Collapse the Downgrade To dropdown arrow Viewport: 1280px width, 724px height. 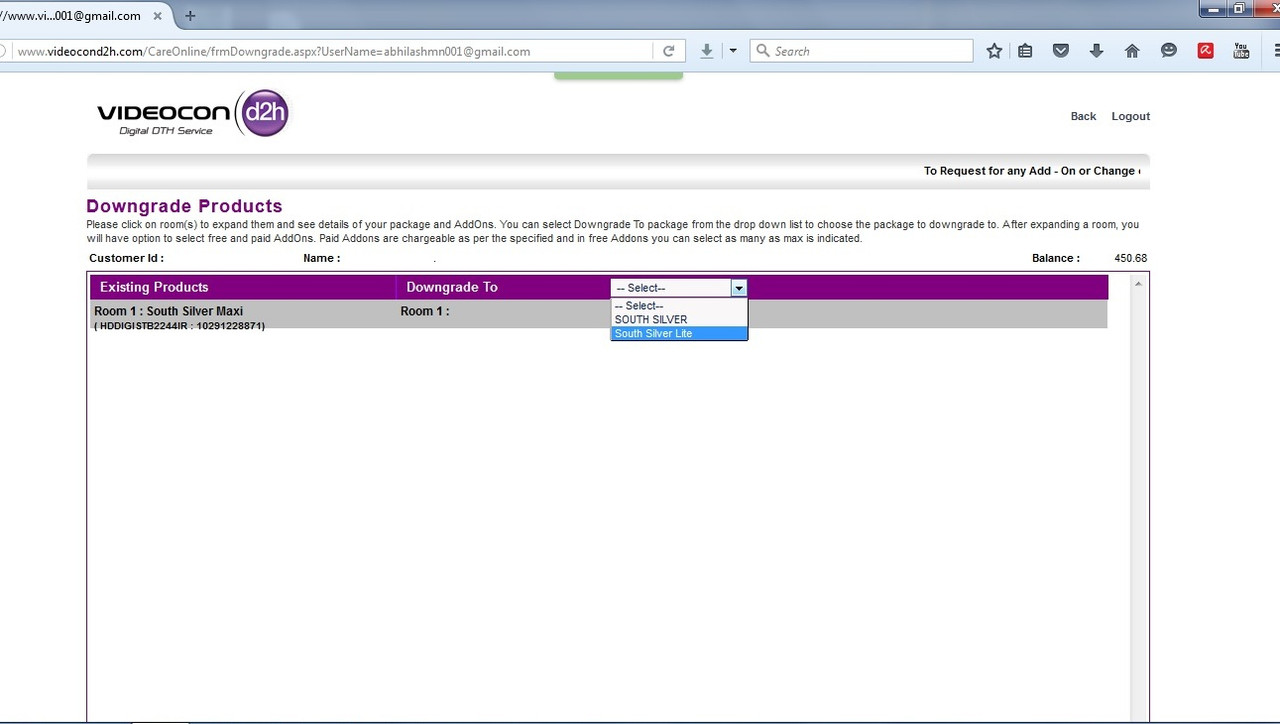pyautogui.click(x=739, y=288)
